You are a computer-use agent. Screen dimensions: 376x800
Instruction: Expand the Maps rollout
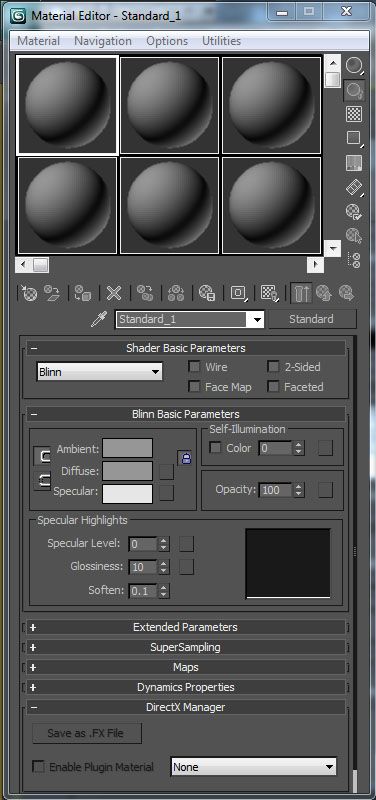tap(186, 667)
